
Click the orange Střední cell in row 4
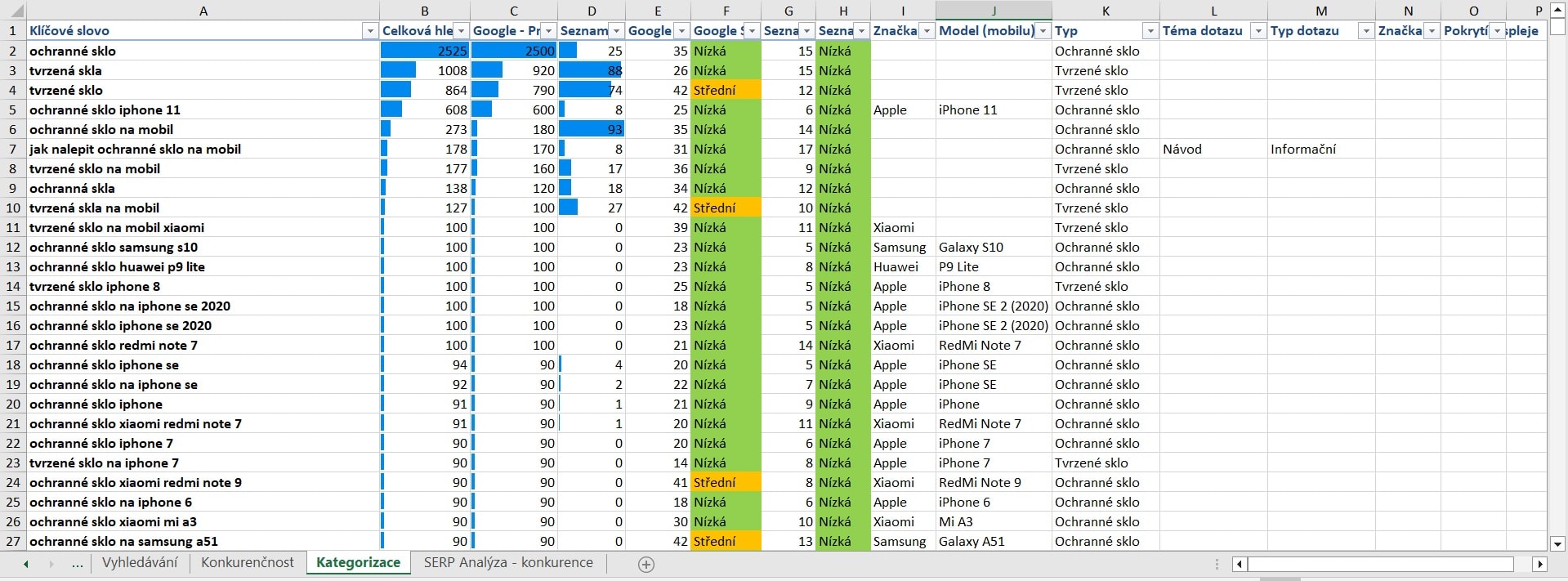click(725, 90)
